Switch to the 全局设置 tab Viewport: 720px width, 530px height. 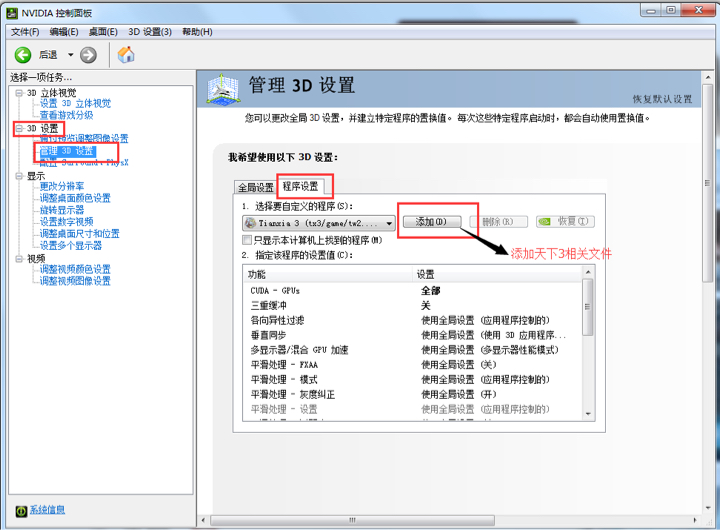[255, 187]
